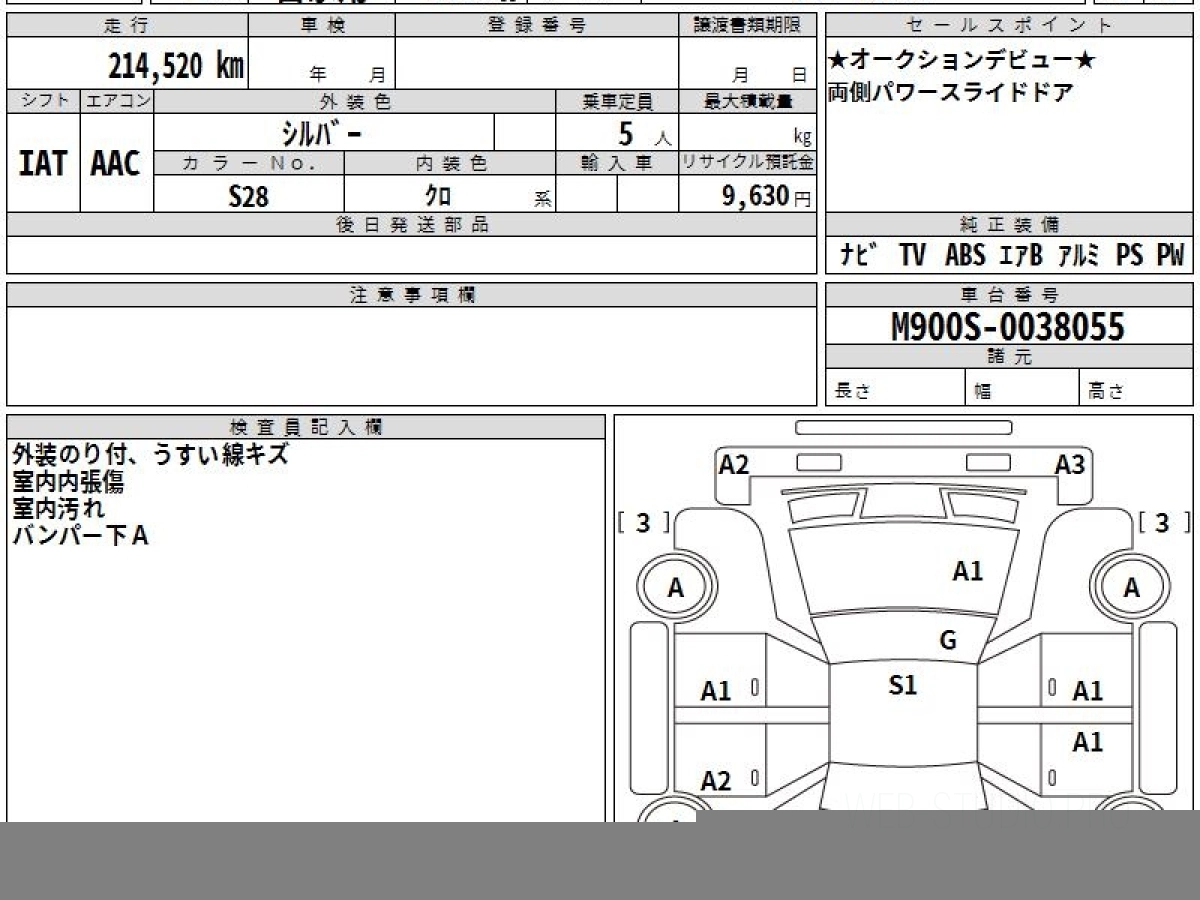Click the シフト header cell

tap(43, 101)
